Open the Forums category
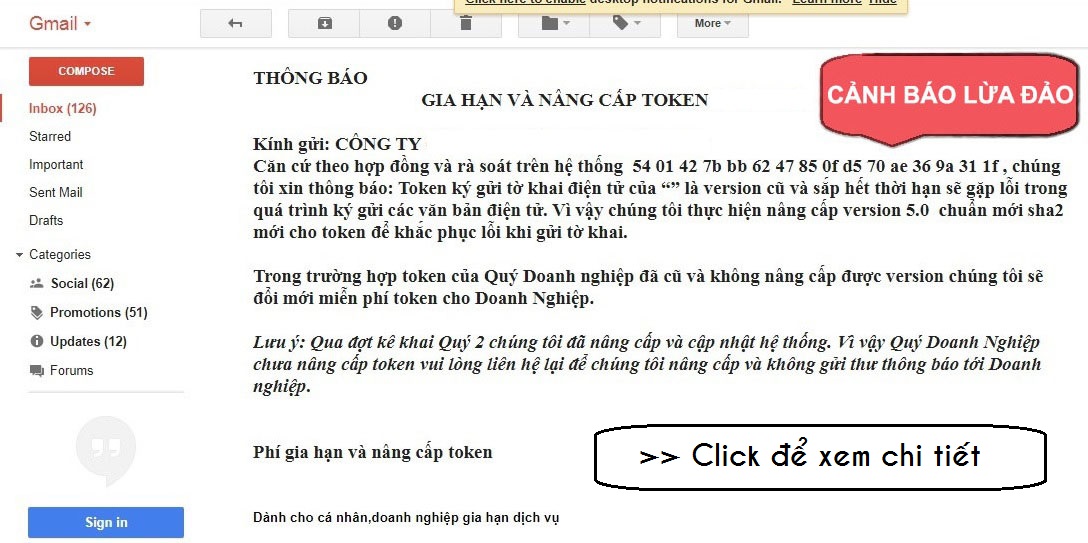Viewport: 1088px width, 543px height. [71, 371]
